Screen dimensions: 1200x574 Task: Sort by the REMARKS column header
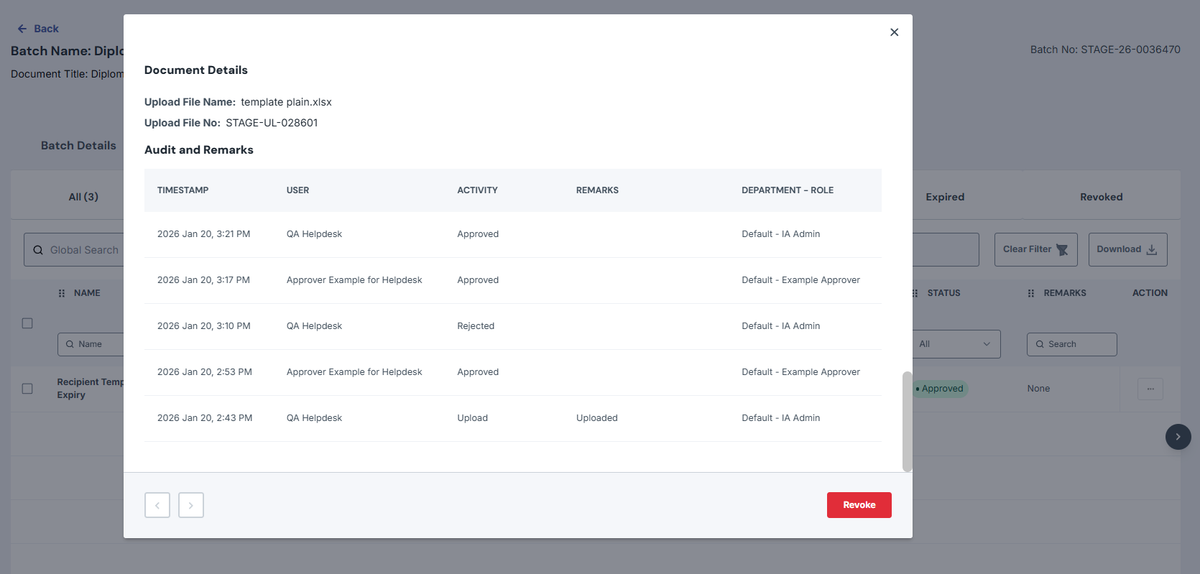click(1064, 293)
